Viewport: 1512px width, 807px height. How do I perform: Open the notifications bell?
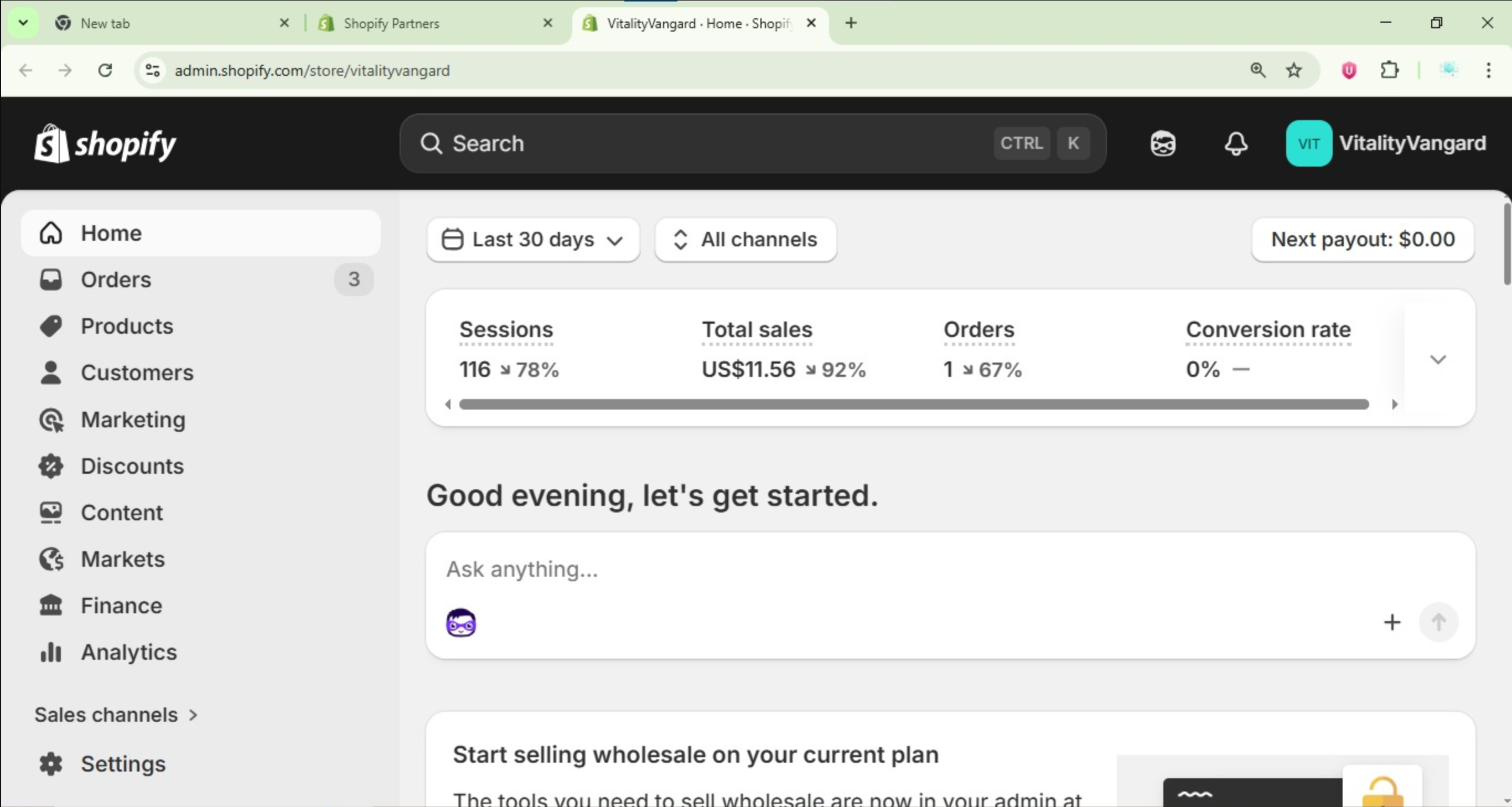click(x=1236, y=143)
